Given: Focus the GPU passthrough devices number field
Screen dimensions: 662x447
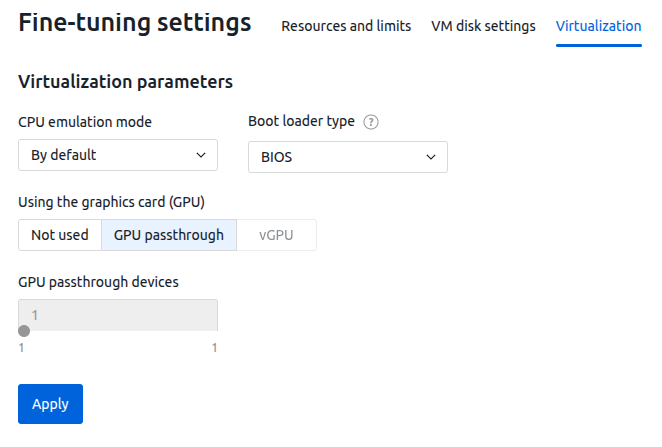Looking at the screenshot, I should point(118,315).
